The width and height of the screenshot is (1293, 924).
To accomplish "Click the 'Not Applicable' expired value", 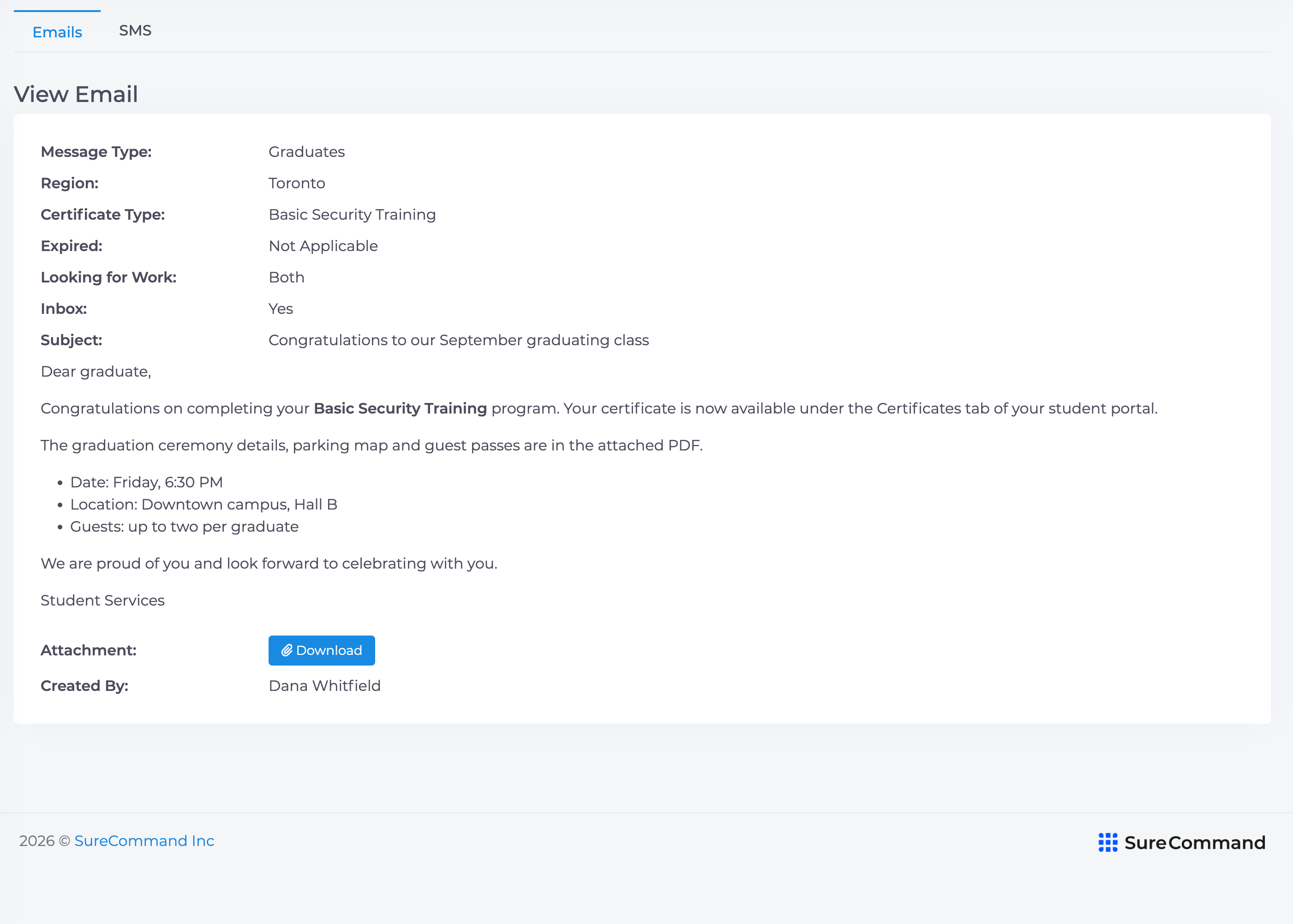I will pos(323,246).
